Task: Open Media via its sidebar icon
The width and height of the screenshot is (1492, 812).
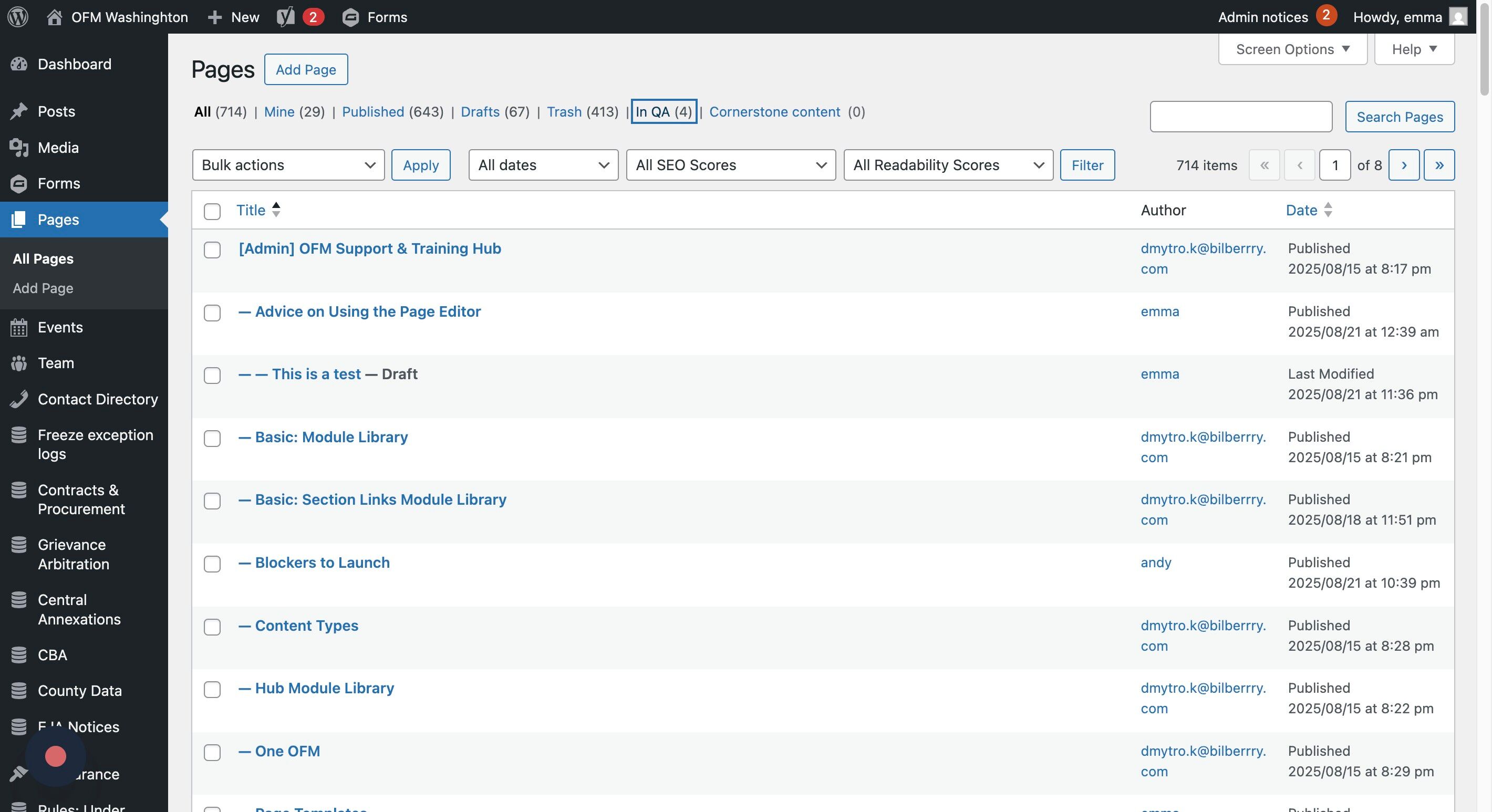Action: [18, 148]
